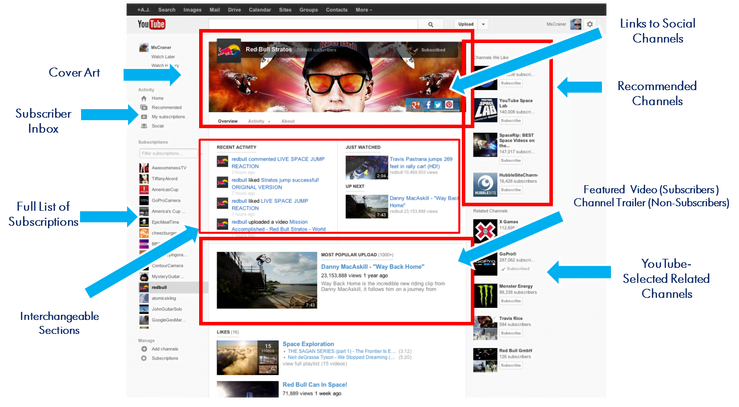Click the Add channels plus icon
Image resolution: width=739 pixels, height=407 pixels.
tap(144, 349)
